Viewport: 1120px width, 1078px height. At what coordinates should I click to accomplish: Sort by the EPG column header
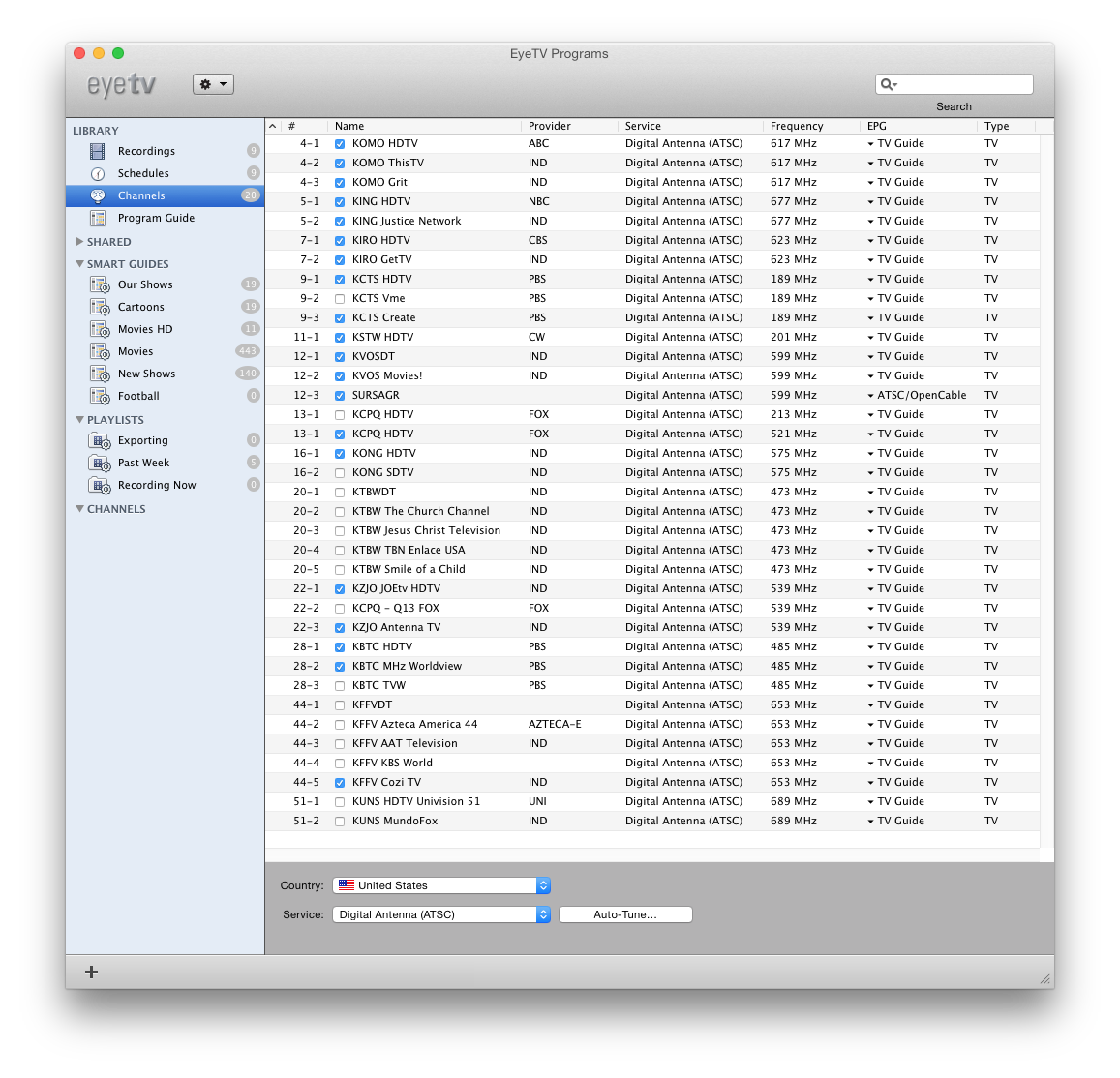(919, 126)
